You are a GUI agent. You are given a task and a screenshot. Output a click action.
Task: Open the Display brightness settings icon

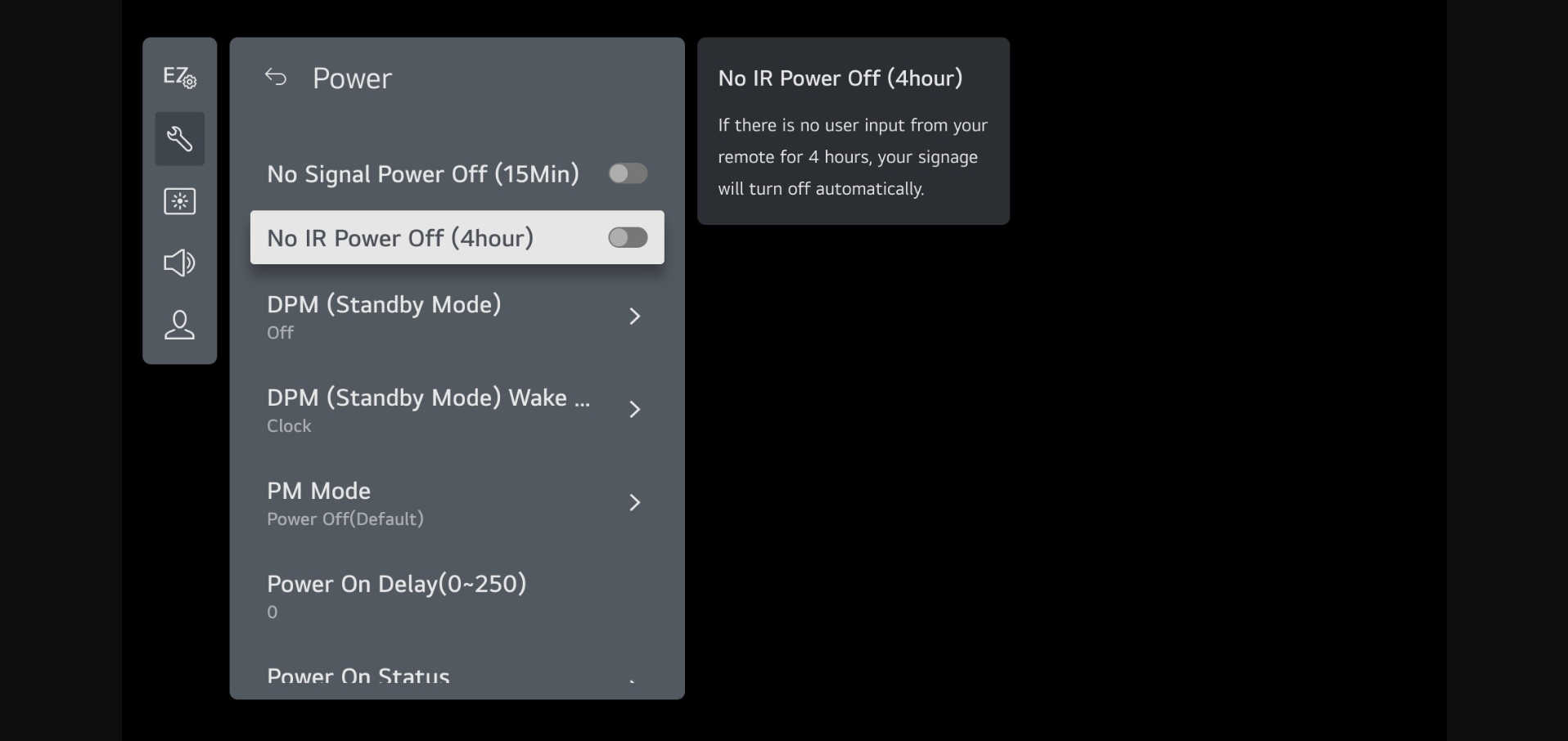coord(179,201)
